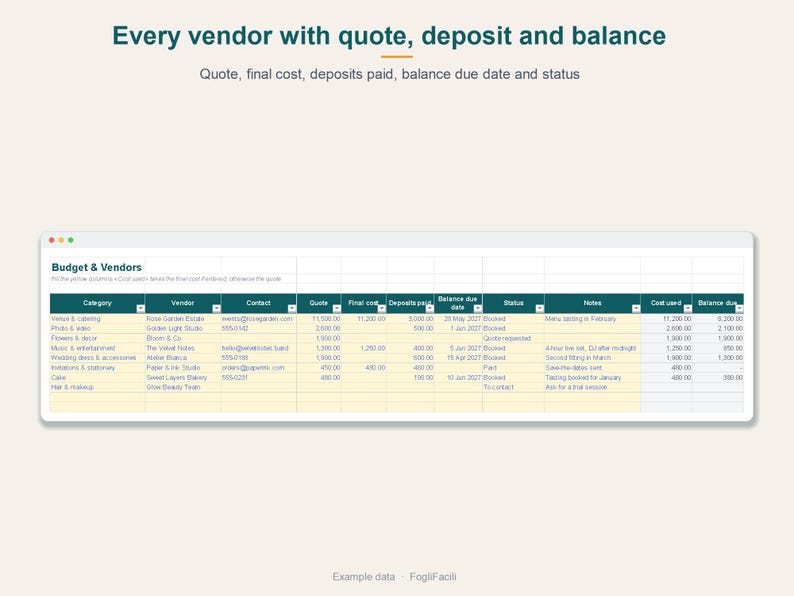Click the '555-0188' contact cell
The width and height of the screenshot is (794, 596).
click(x=259, y=358)
